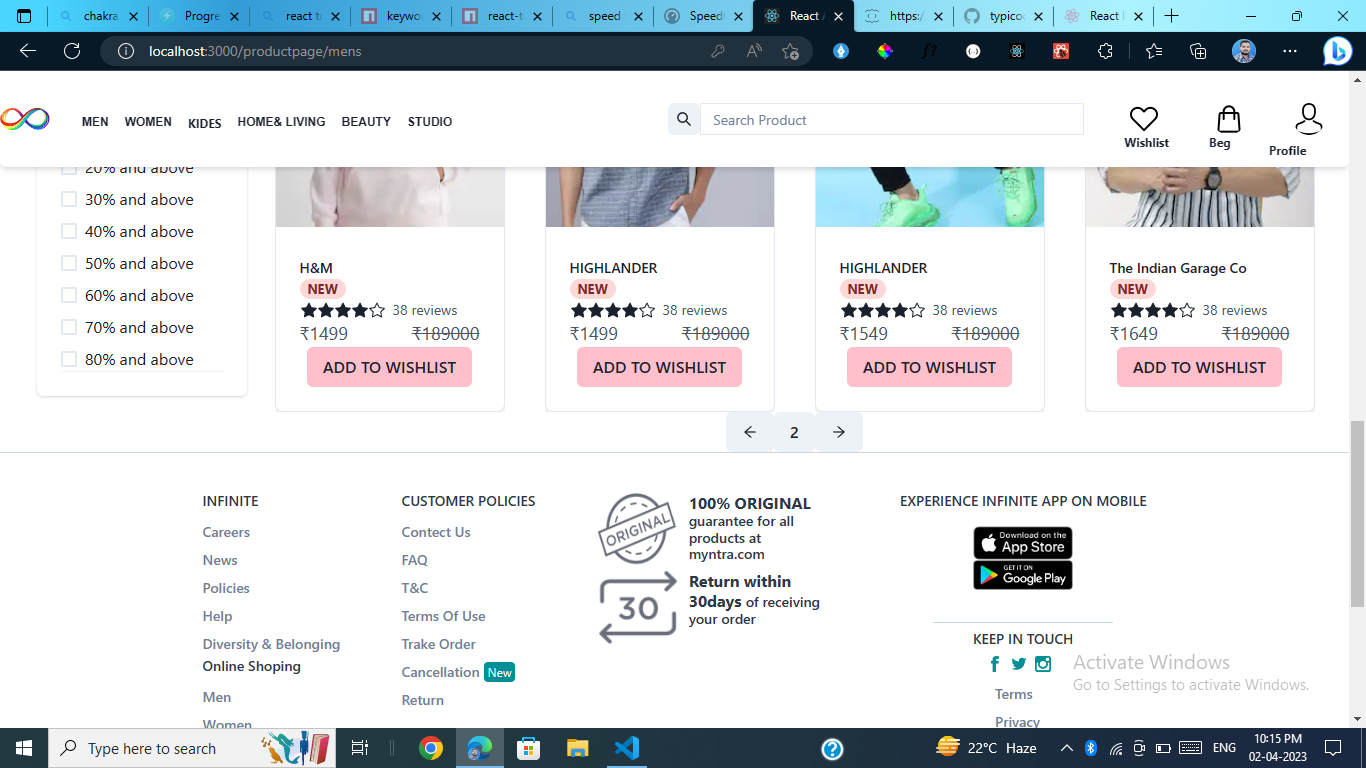Click page number 2 in pagination
The image size is (1366, 768).
tap(794, 432)
